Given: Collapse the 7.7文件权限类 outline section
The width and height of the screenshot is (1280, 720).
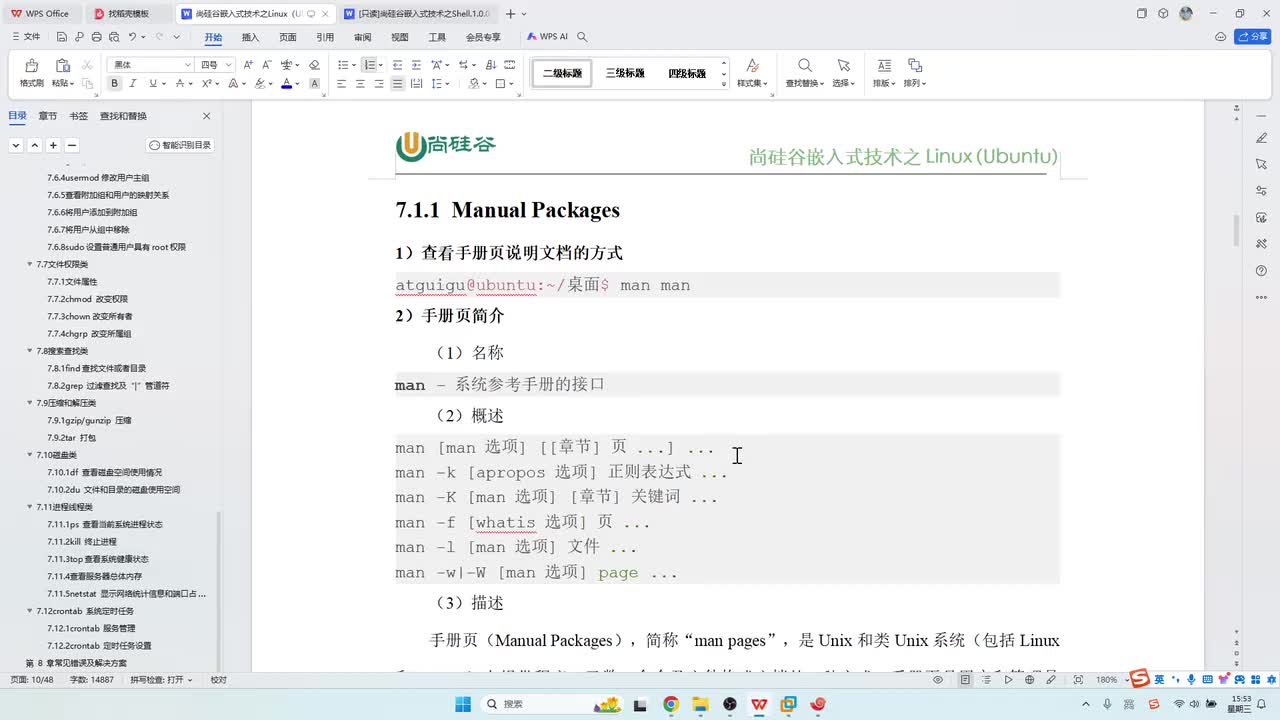Looking at the screenshot, I should point(30,265).
